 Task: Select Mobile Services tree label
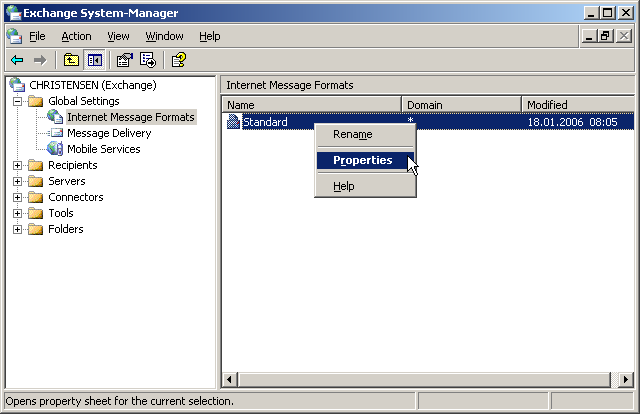pos(104,149)
